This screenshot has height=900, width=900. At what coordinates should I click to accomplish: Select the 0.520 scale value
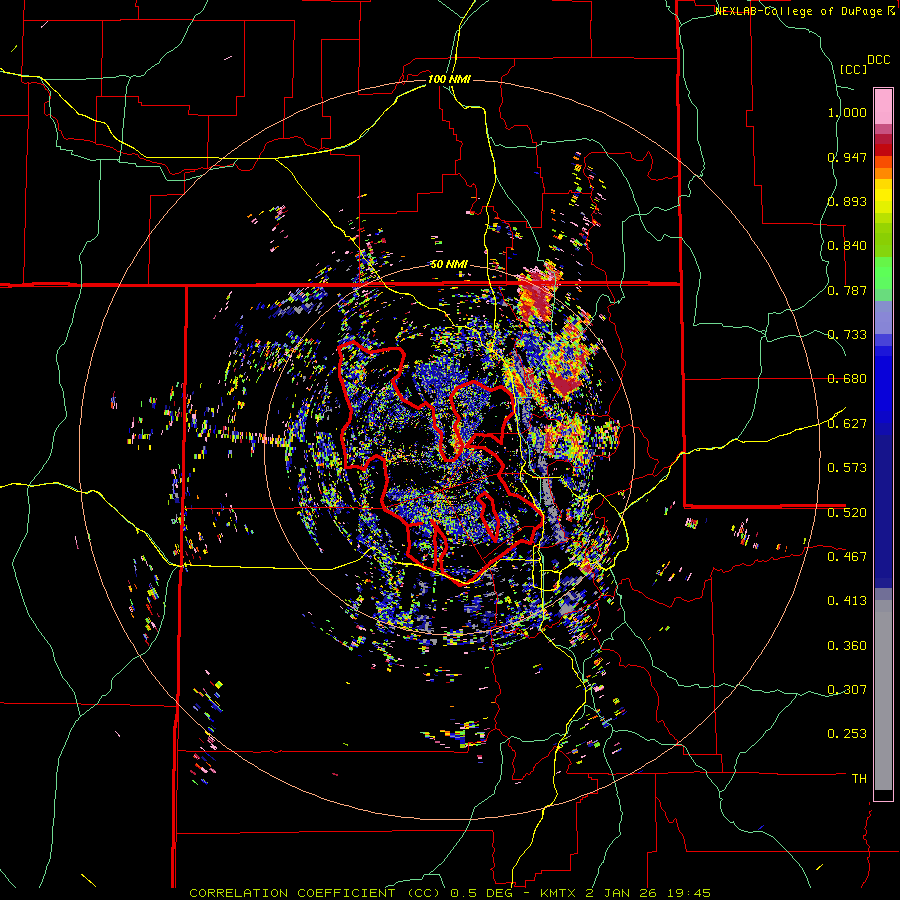[x=847, y=513]
